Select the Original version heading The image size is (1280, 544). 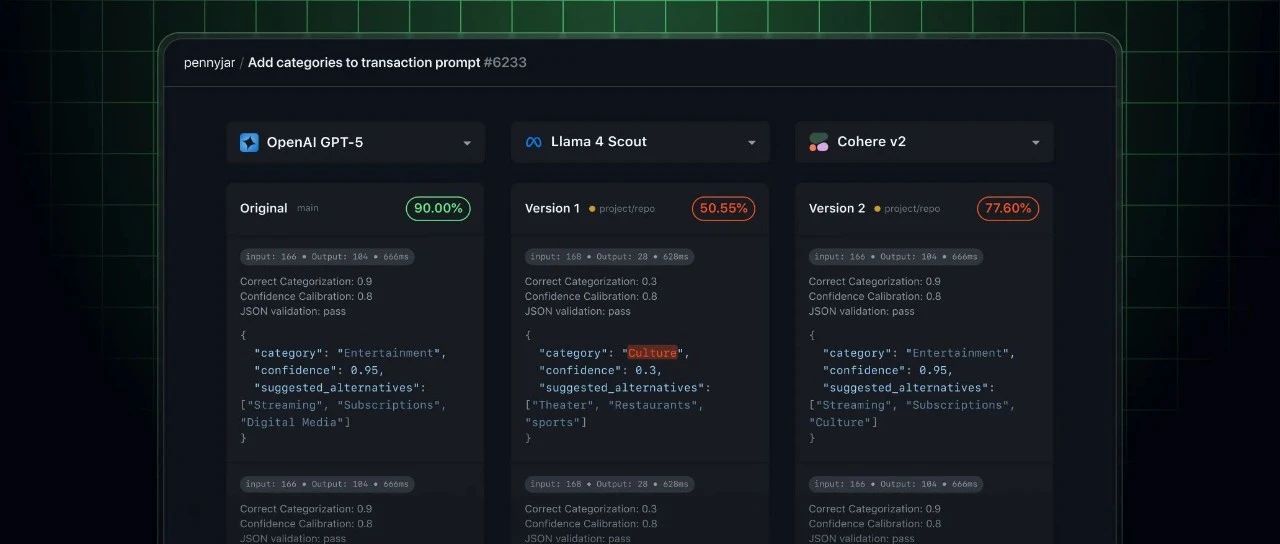(x=264, y=208)
